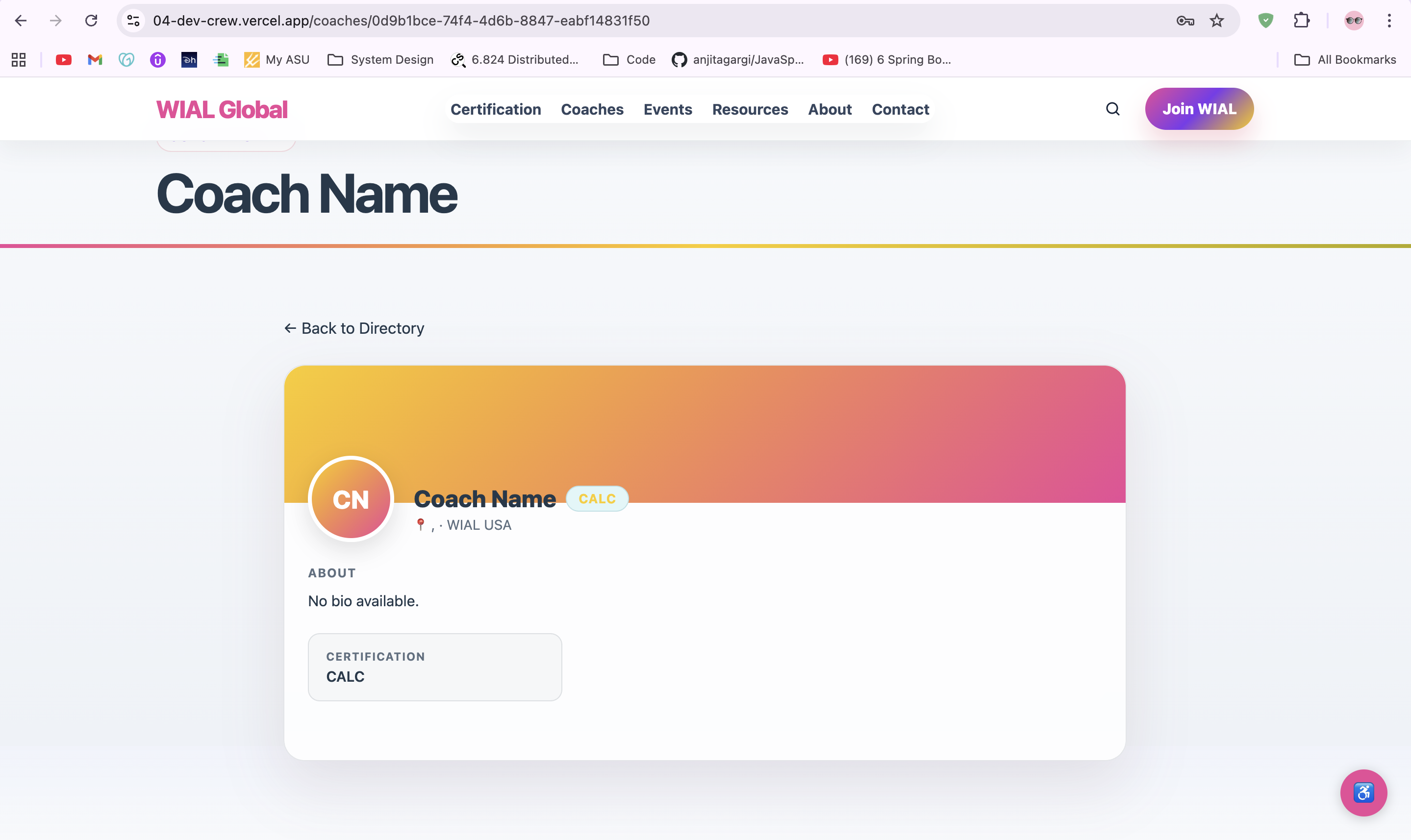
Task: Open the Chrome three-dot menu
Action: coord(1389,21)
